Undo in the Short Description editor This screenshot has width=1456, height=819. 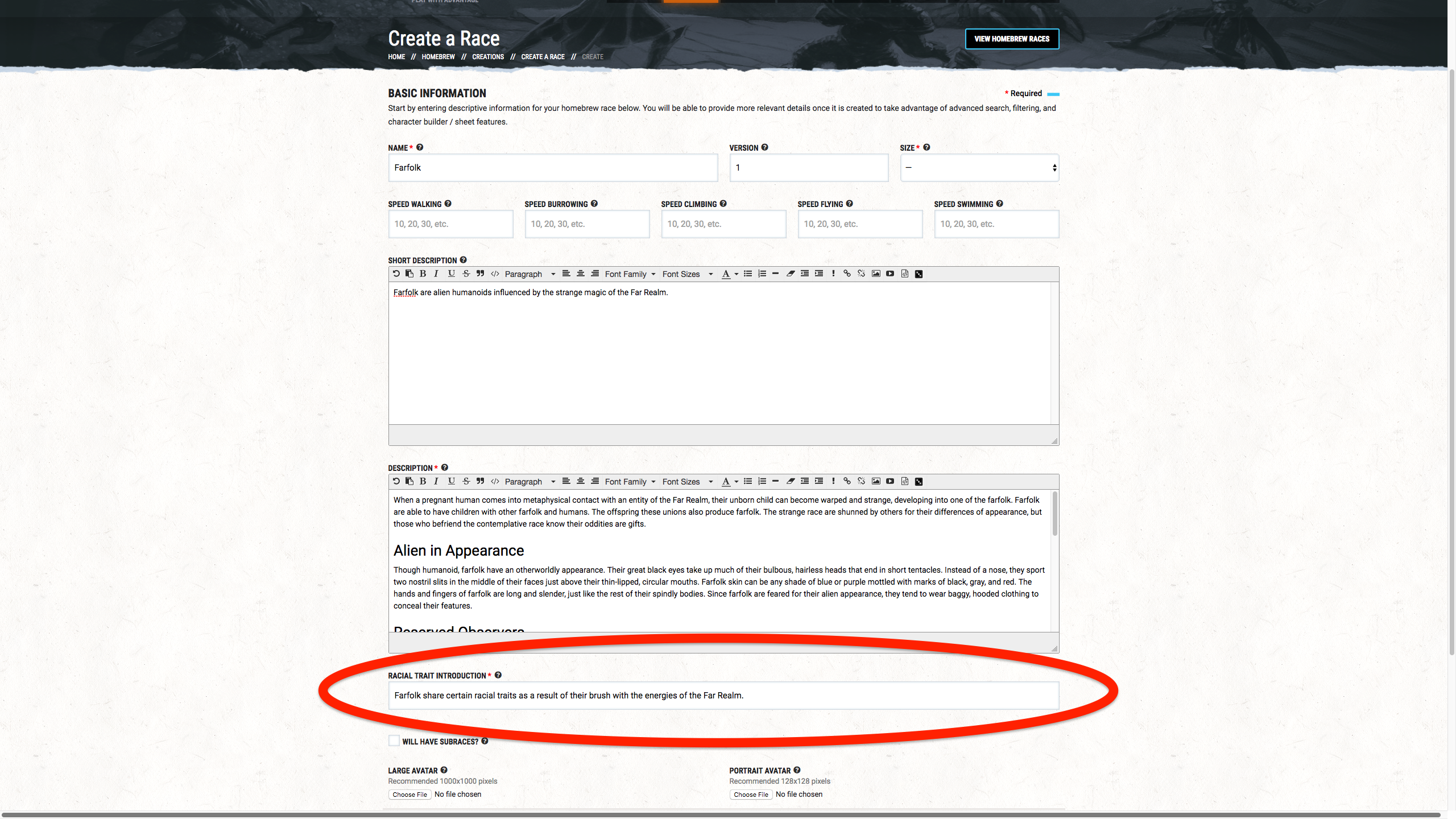396,274
